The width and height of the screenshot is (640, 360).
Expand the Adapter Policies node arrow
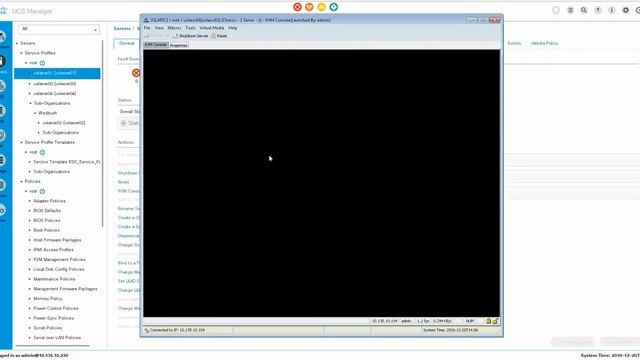pyautogui.click(x=30, y=201)
